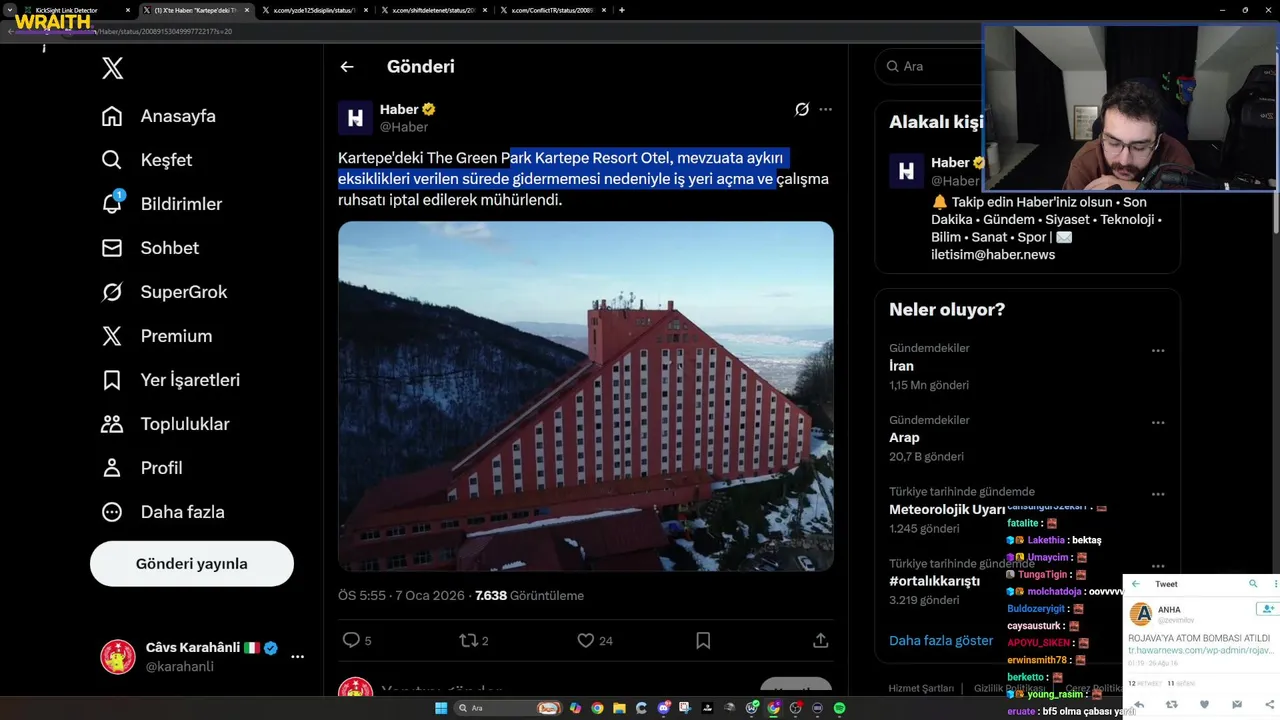Focus the Ara search field
The image size is (1280, 720).
pos(930,66)
